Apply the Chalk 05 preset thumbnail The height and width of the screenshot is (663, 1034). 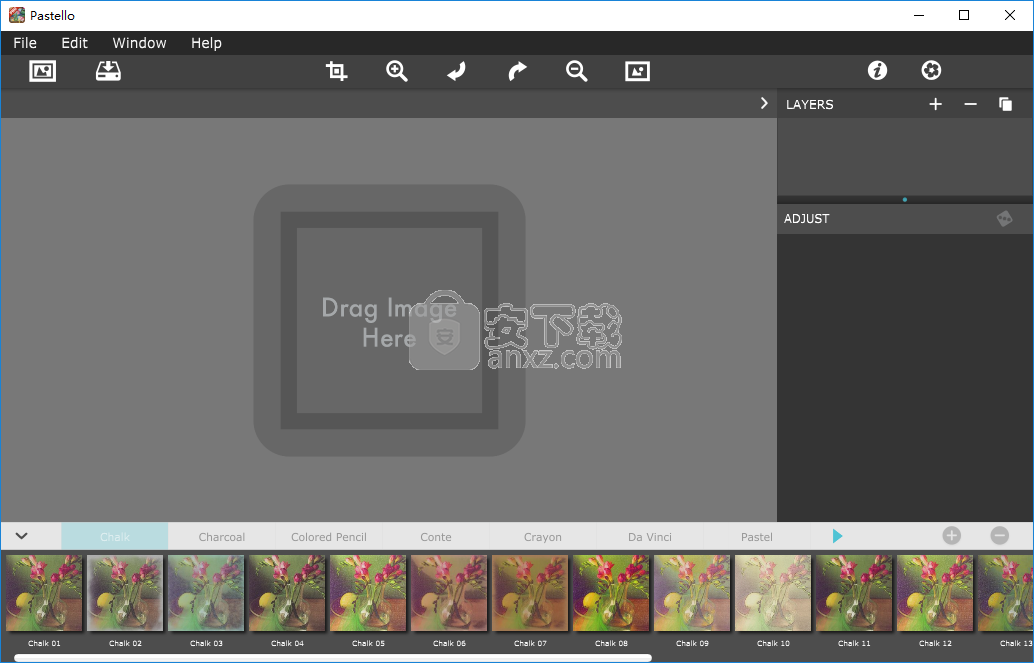[x=369, y=592]
